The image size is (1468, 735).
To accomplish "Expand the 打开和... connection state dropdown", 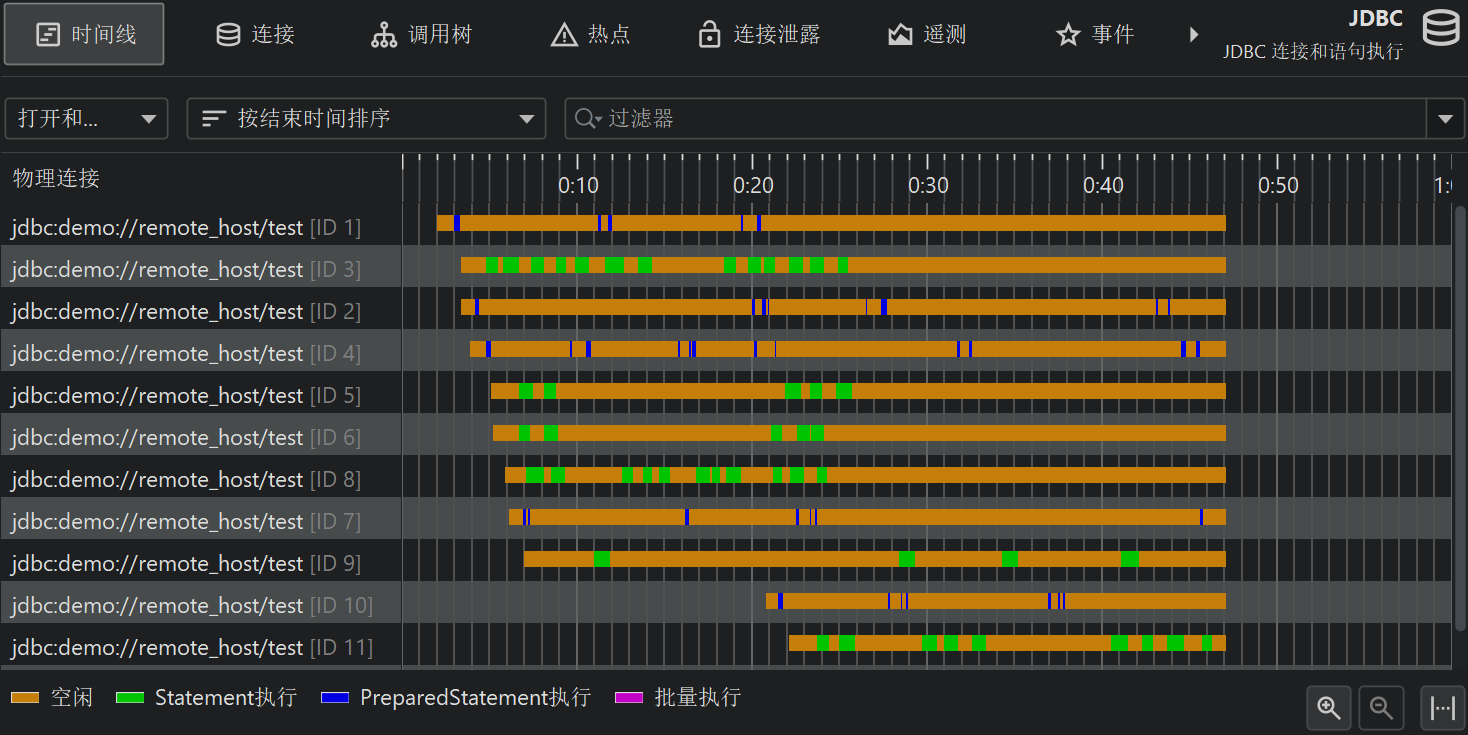I will 87,119.
